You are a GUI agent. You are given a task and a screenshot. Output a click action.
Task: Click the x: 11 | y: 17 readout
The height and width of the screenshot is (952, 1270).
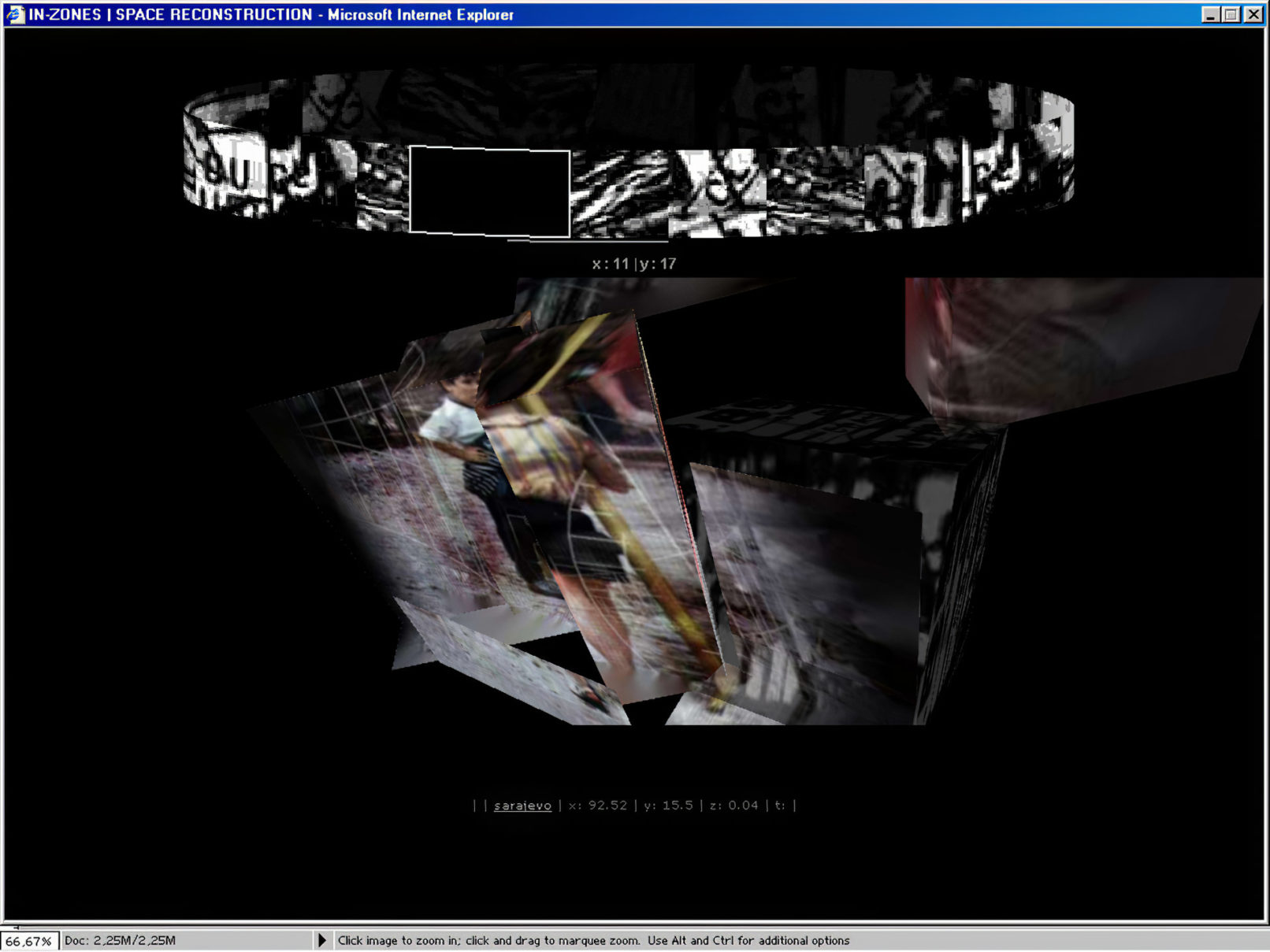pyautogui.click(x=633, y=264)
